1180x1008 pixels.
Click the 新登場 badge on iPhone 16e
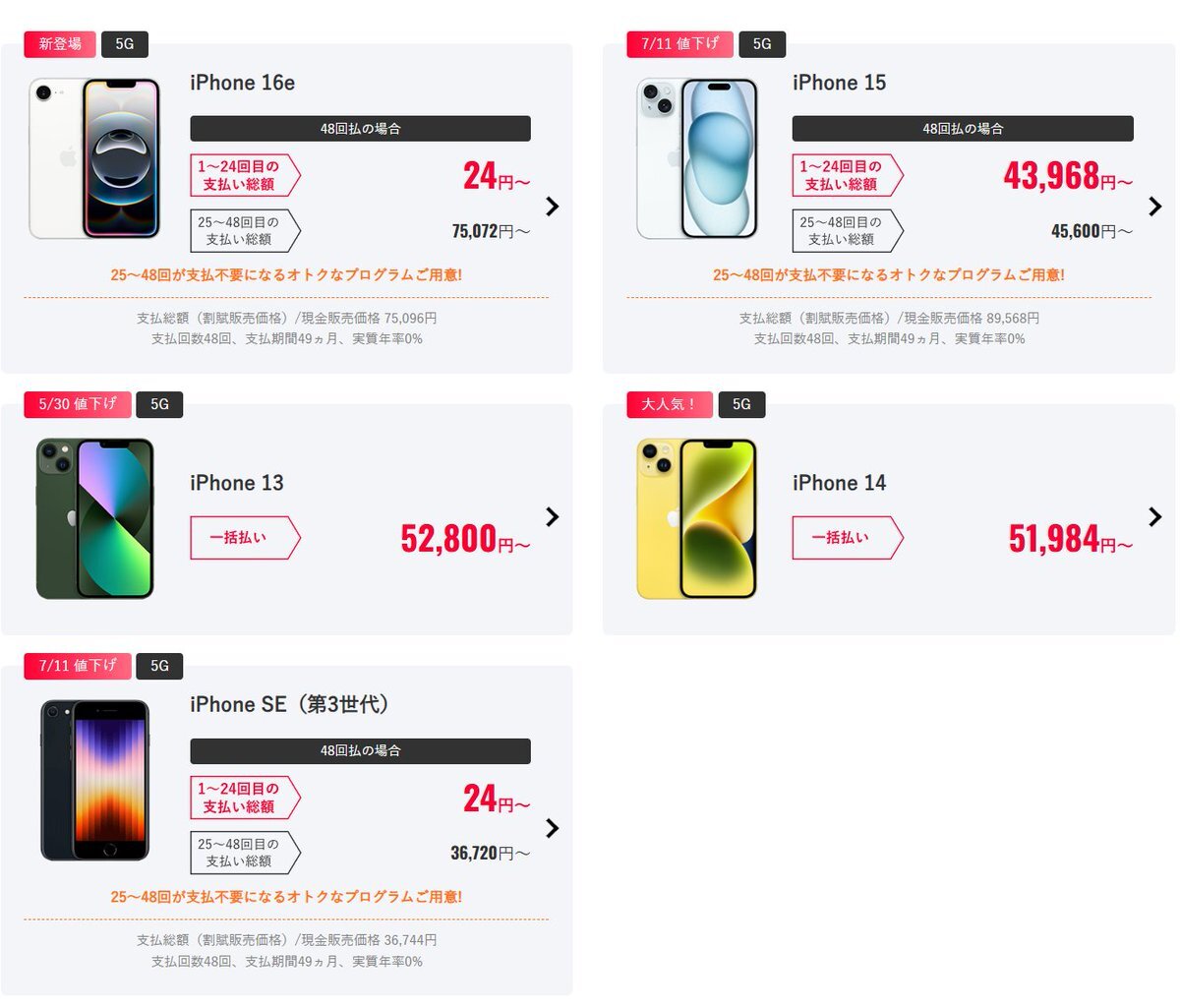coord(60,44)
